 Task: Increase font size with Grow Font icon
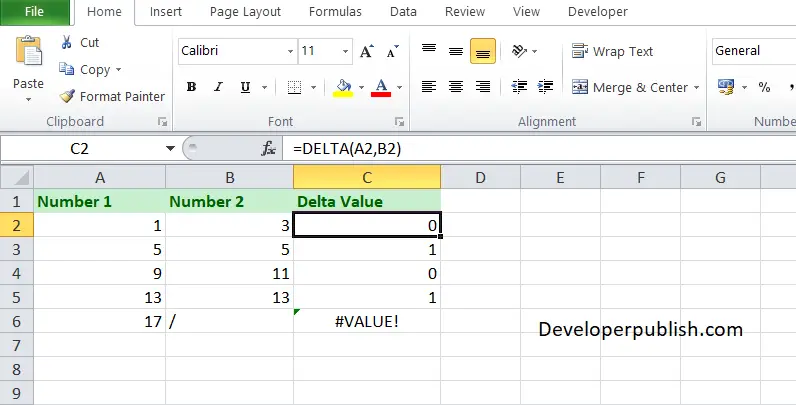point(367,51)
